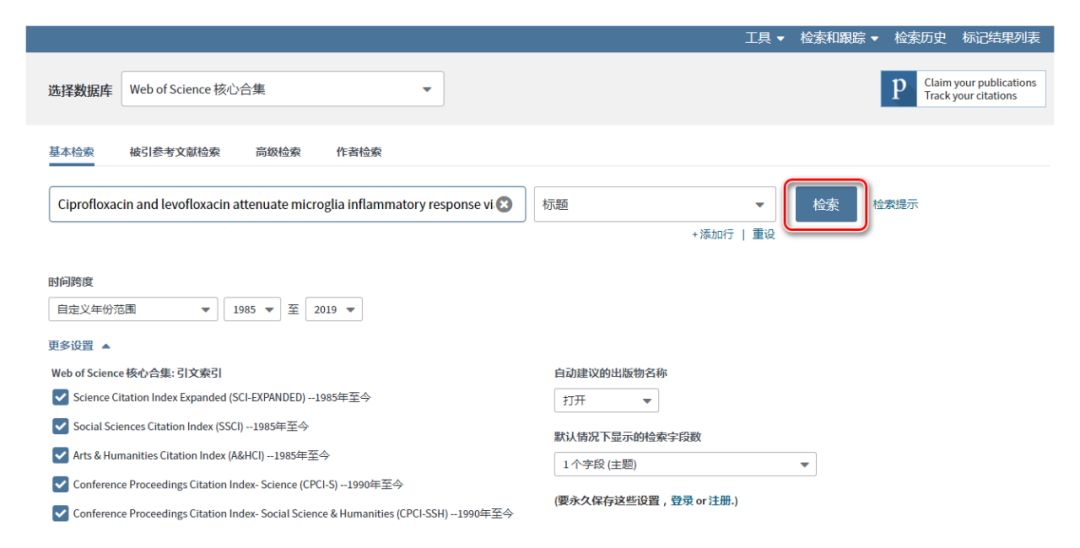Switch to the 高级检索 tab
Viewport: 1080px width, 548px height.
[278, 152]
